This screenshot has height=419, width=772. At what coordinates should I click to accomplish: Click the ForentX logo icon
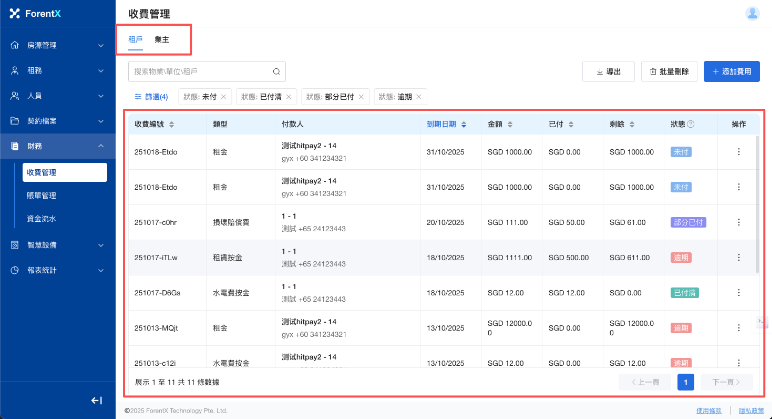point(14,14)
